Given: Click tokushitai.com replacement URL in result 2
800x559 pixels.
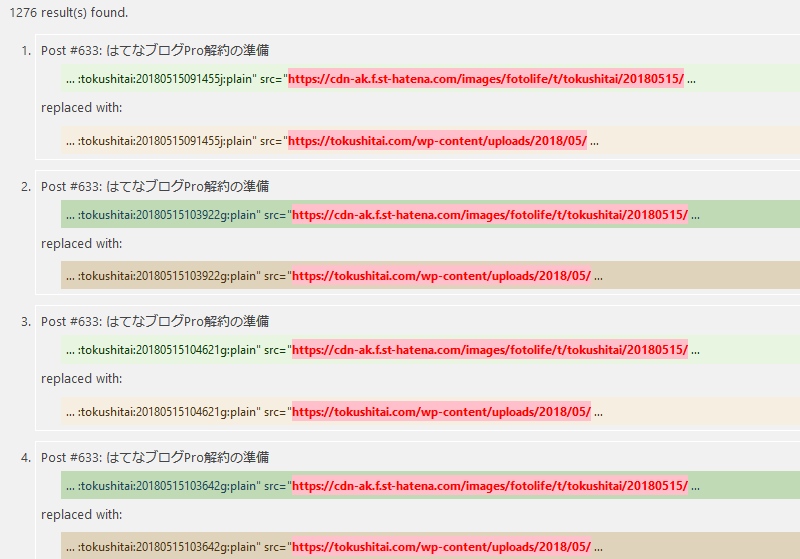Looking at the screenshot, I should click(x=441, y=276).
